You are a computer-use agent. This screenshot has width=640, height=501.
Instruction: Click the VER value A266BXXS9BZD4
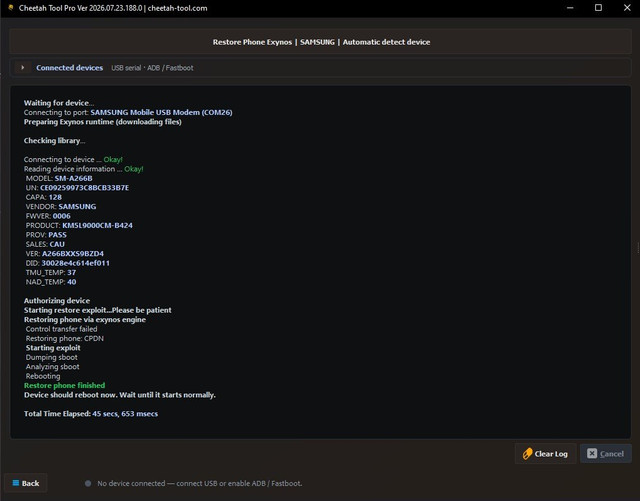coord(73,254)
